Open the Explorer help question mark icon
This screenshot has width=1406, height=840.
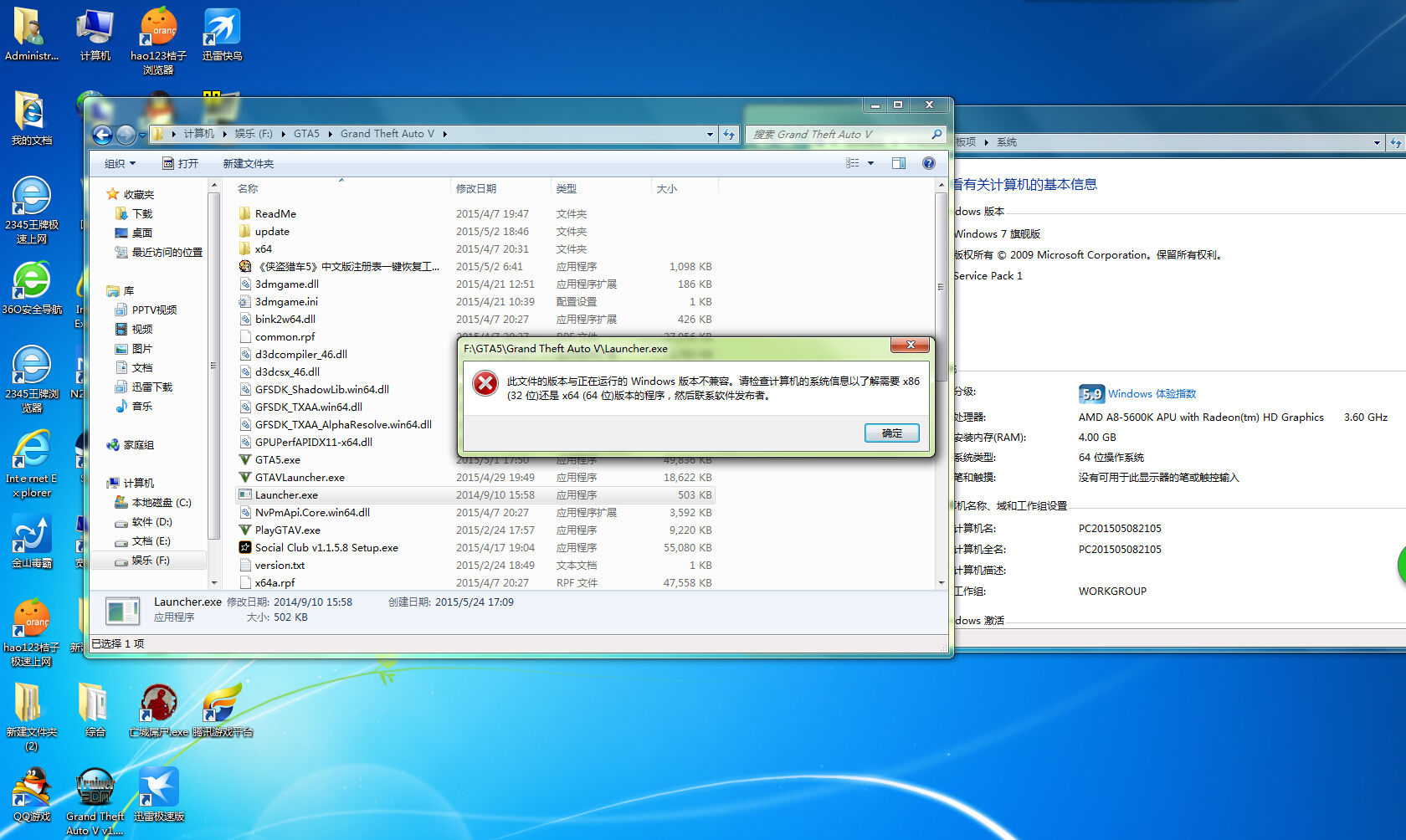[928, 163]
